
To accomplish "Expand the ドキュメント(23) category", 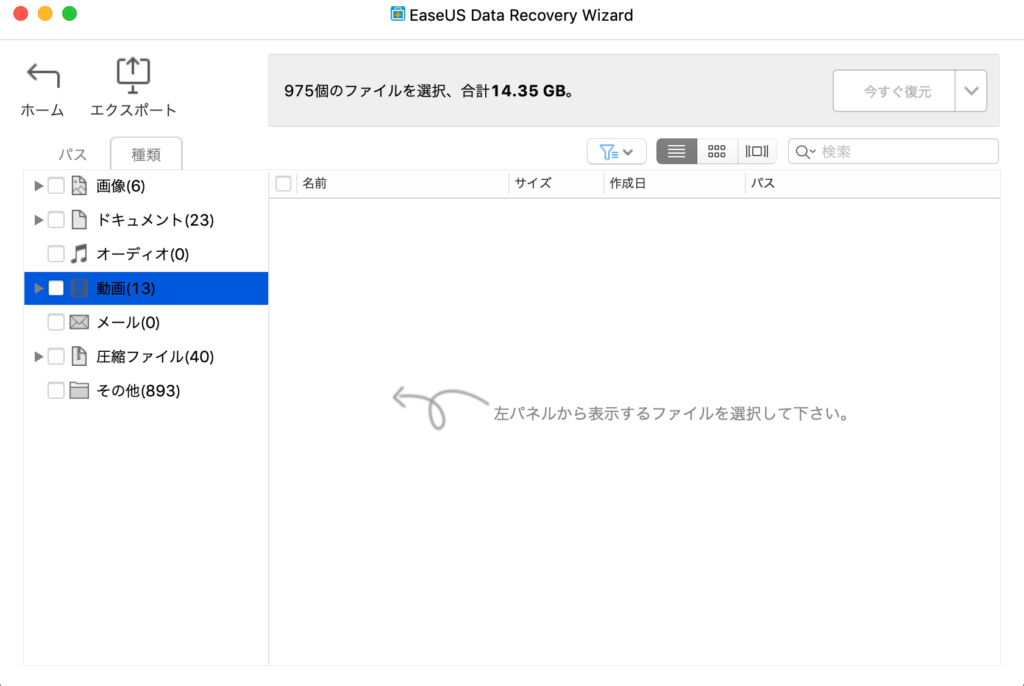I will (x=39, y=220).
